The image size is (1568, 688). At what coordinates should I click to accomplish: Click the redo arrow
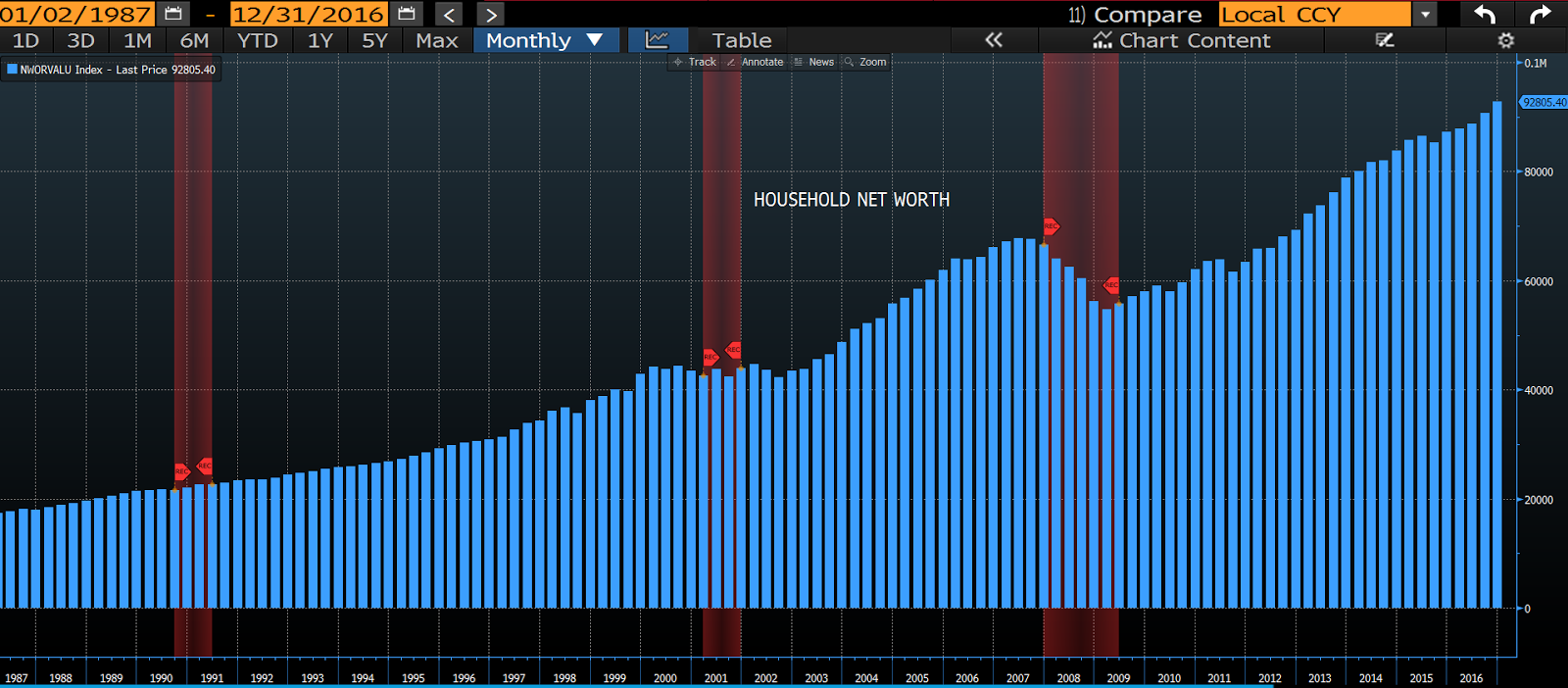tap(1541, 14)
